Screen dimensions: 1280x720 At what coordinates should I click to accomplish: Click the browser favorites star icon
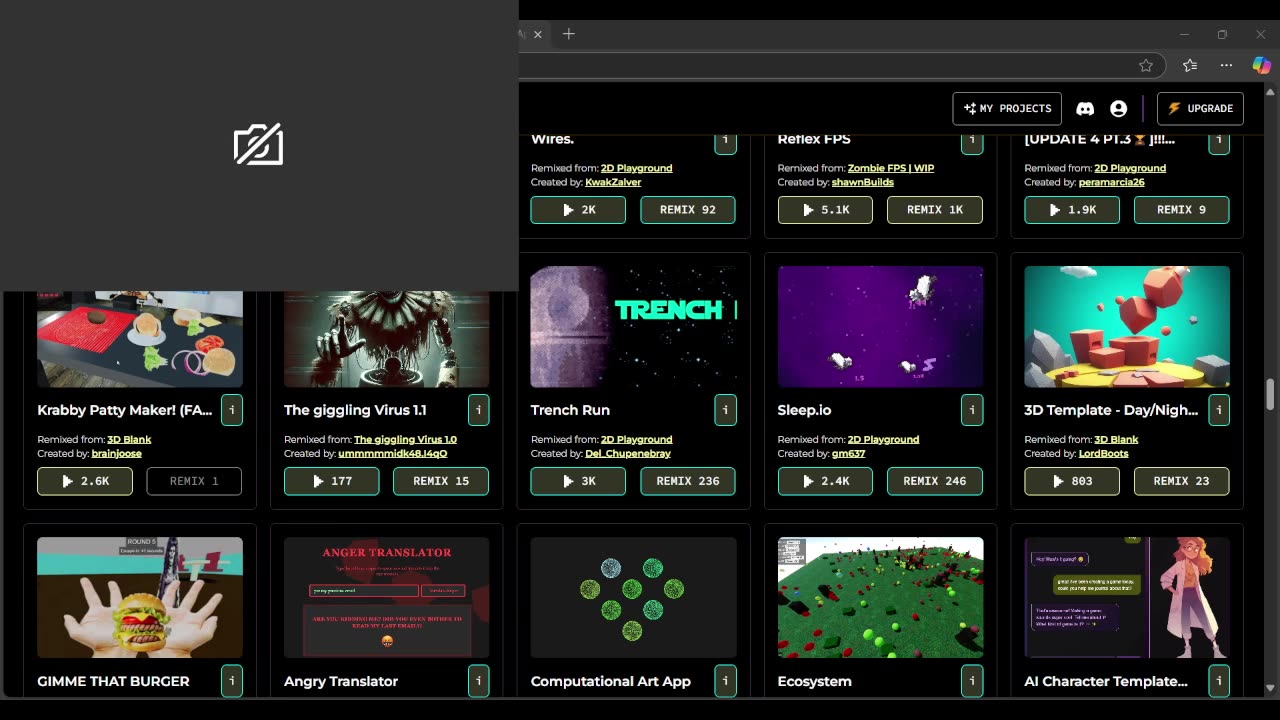coord(1146,65)
